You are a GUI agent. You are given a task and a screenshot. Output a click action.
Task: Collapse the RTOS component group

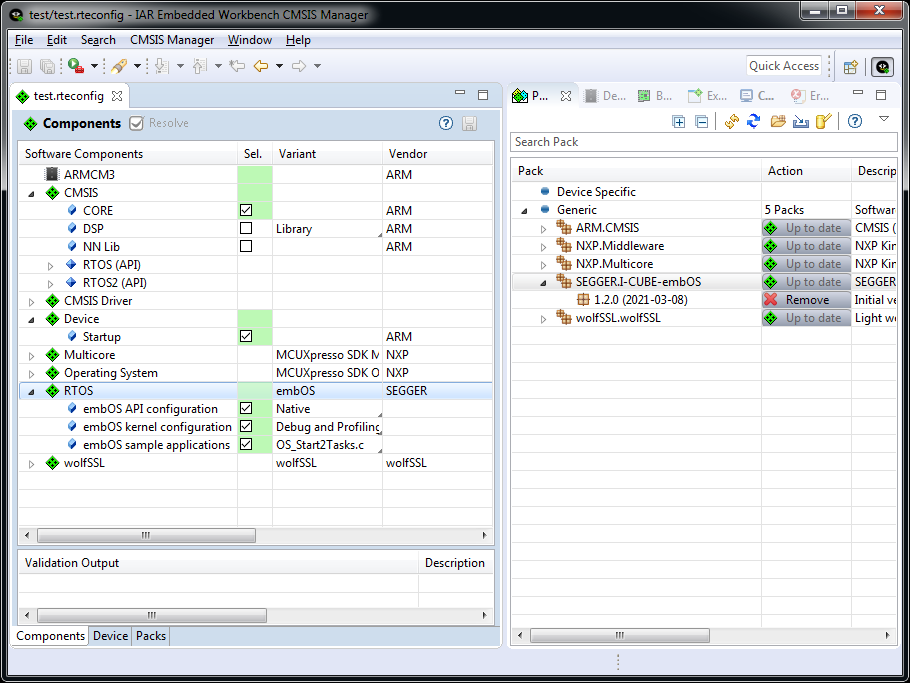click(x=31, y=391)
